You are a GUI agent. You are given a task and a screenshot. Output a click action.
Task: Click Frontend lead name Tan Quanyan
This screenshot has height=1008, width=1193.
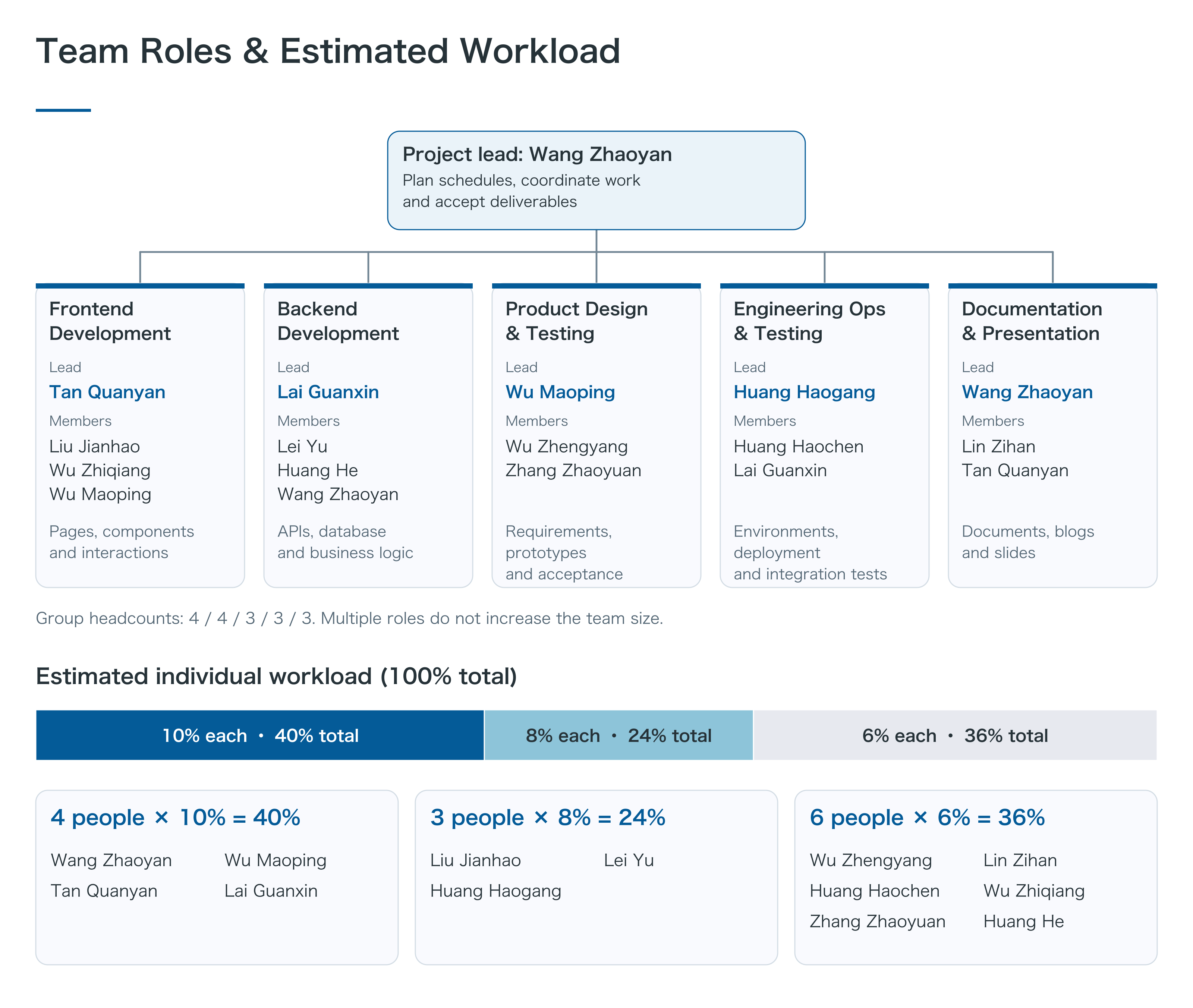107,392
